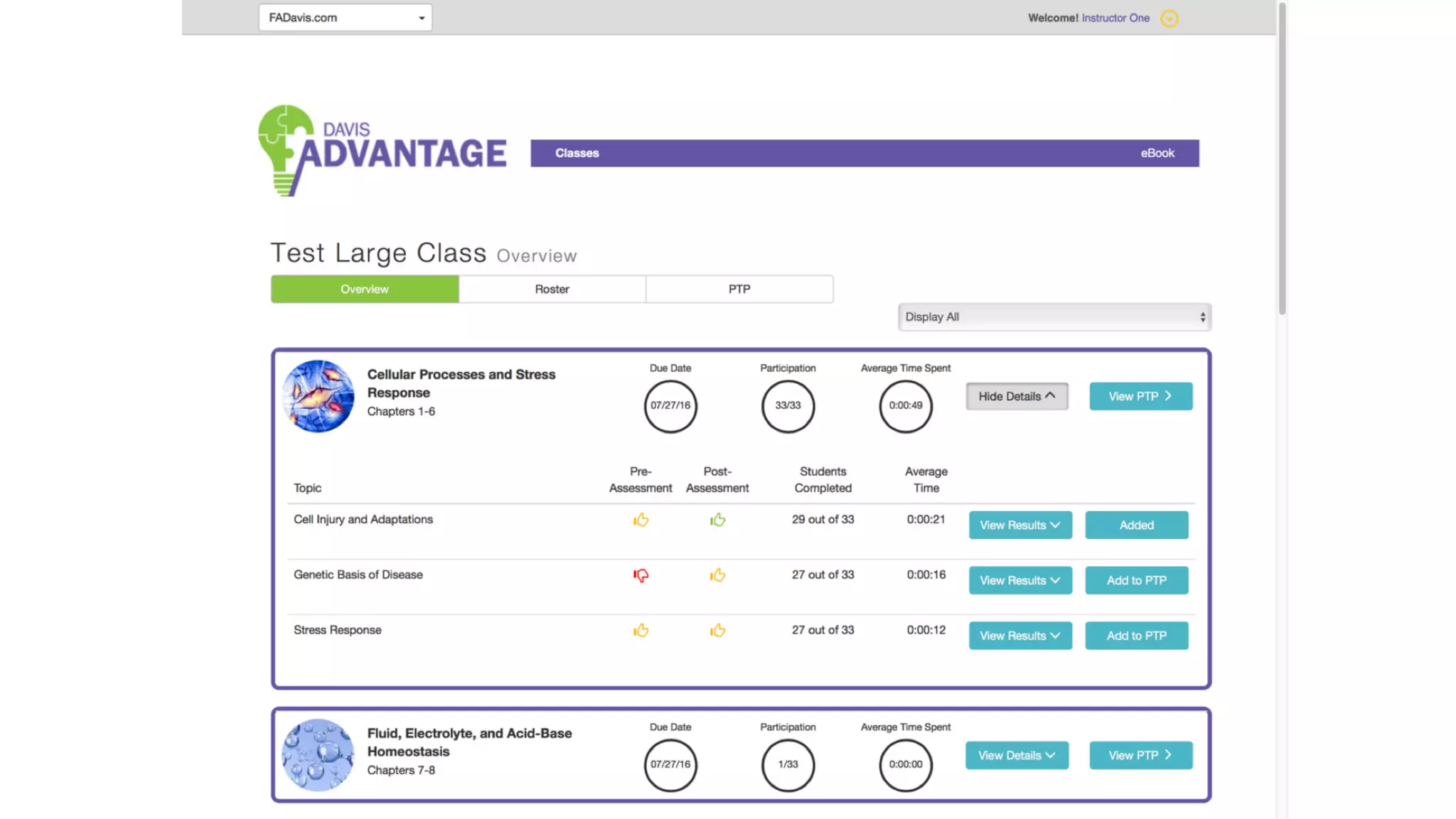The width and height of the screenshot is (1456, 819).
Task: Open the FADavis.com site dropdown
Action: coord(346,18)
